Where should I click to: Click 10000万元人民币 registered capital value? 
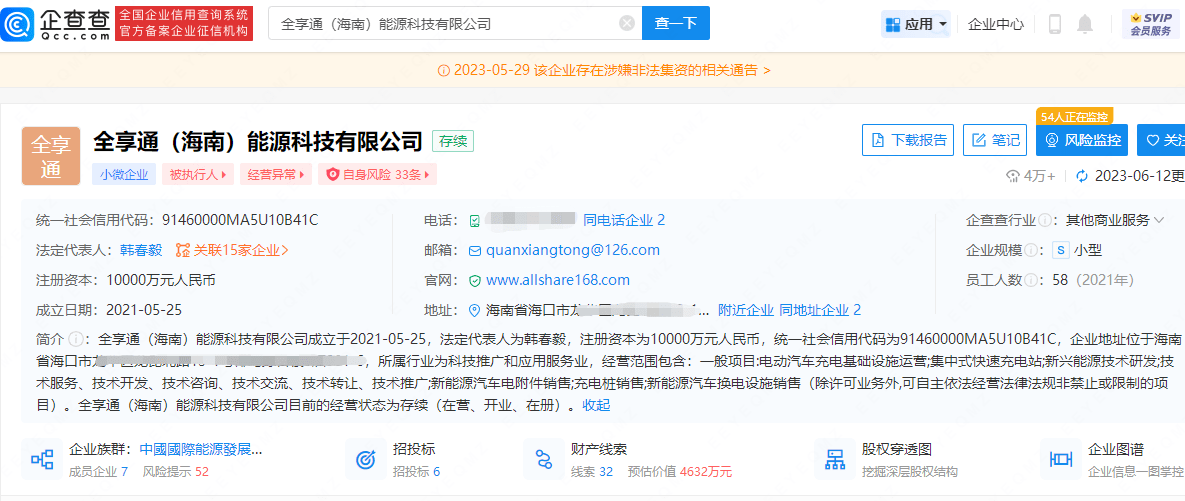click(161, 280)
